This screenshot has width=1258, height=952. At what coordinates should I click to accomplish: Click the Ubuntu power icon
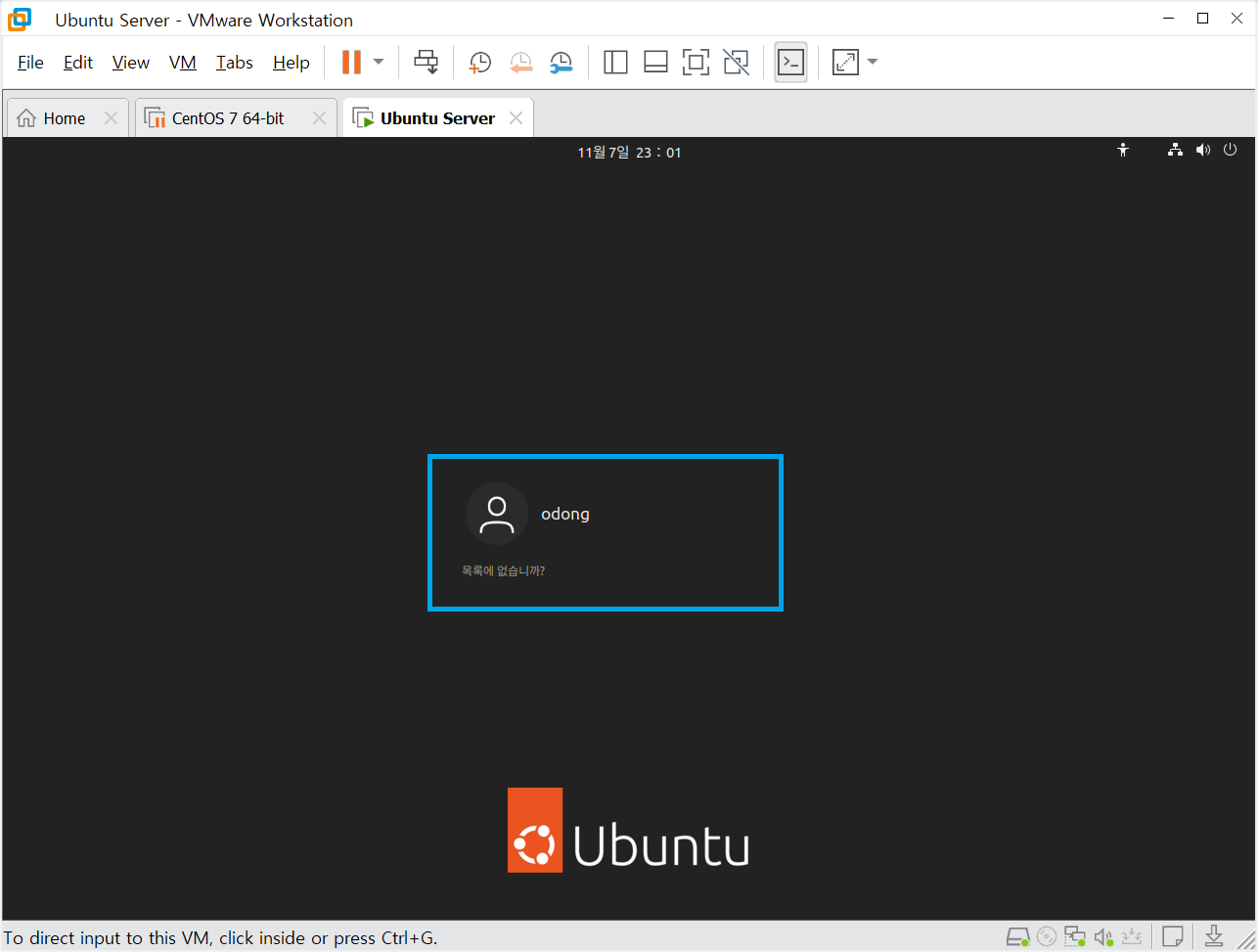tap(1230, 150)
